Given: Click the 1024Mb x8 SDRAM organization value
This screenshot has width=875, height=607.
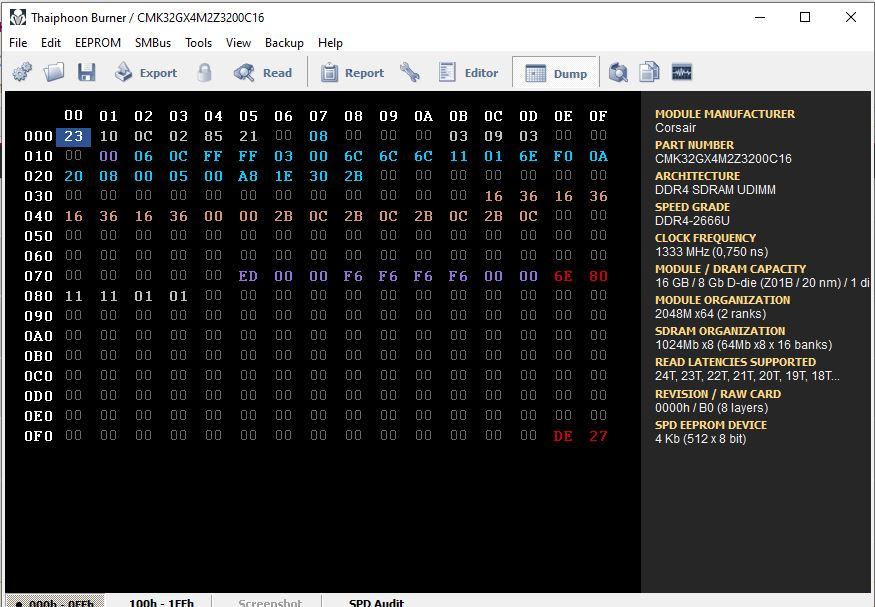Looking at the screenshot, I should click(743, 345).
